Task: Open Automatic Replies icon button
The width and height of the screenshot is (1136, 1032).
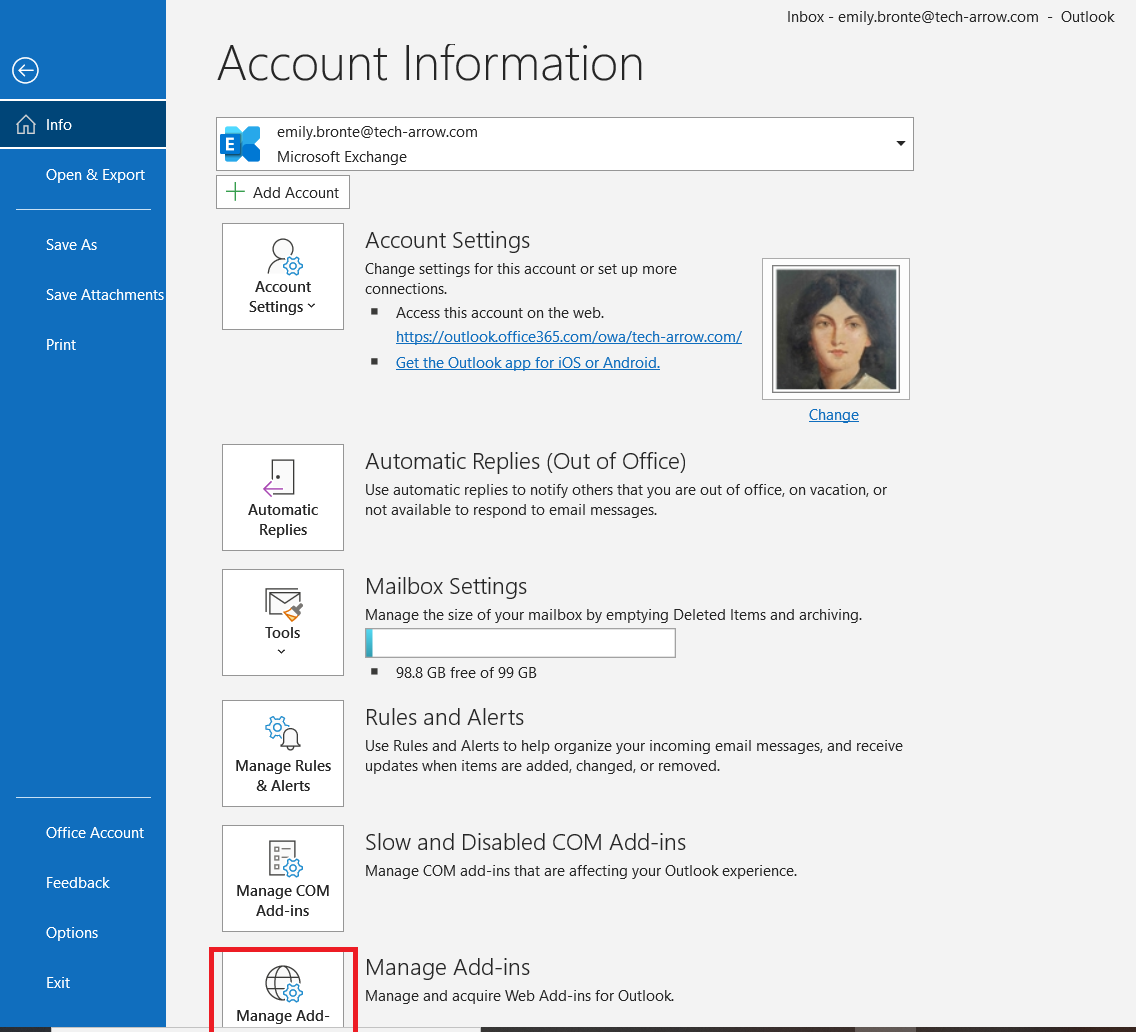Action: click(283, 497)
